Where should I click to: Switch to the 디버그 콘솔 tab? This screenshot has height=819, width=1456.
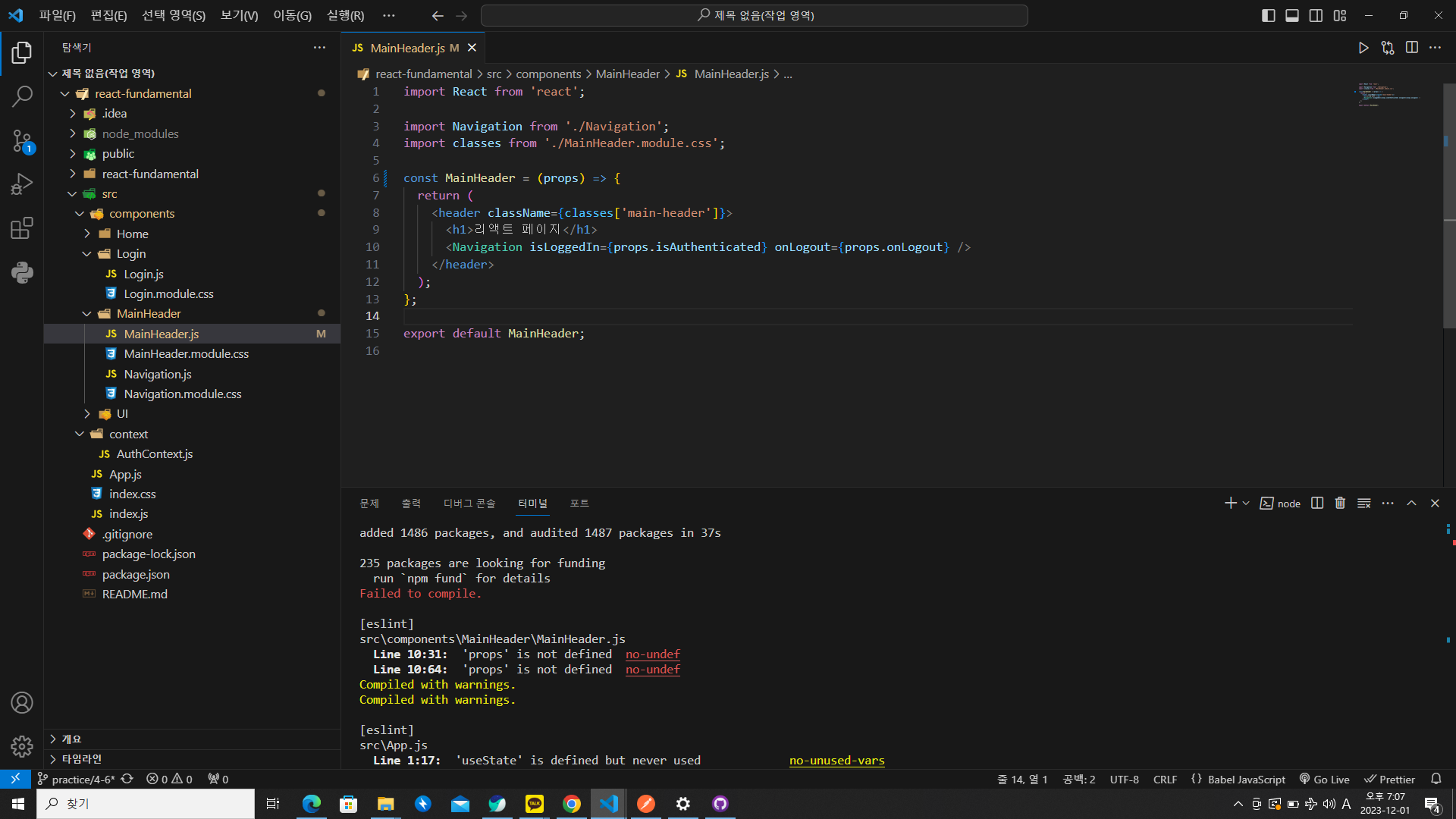point(469,504)
